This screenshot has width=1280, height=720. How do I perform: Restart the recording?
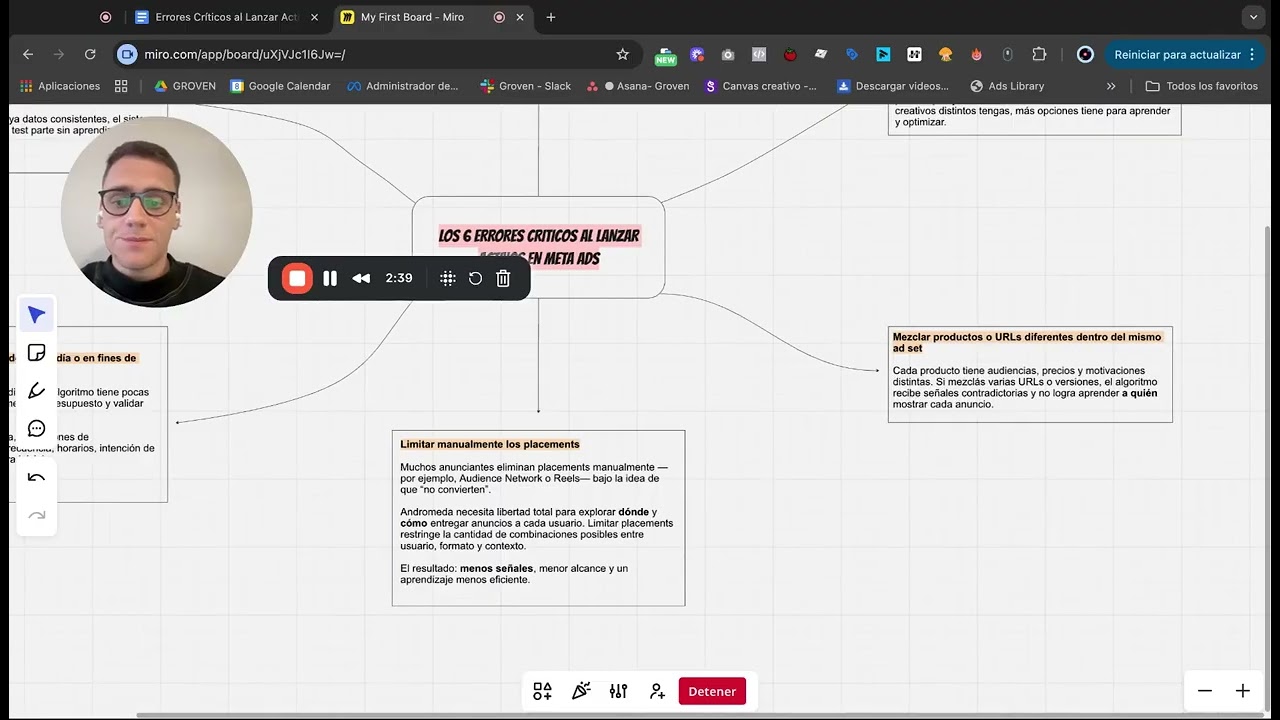475,278
